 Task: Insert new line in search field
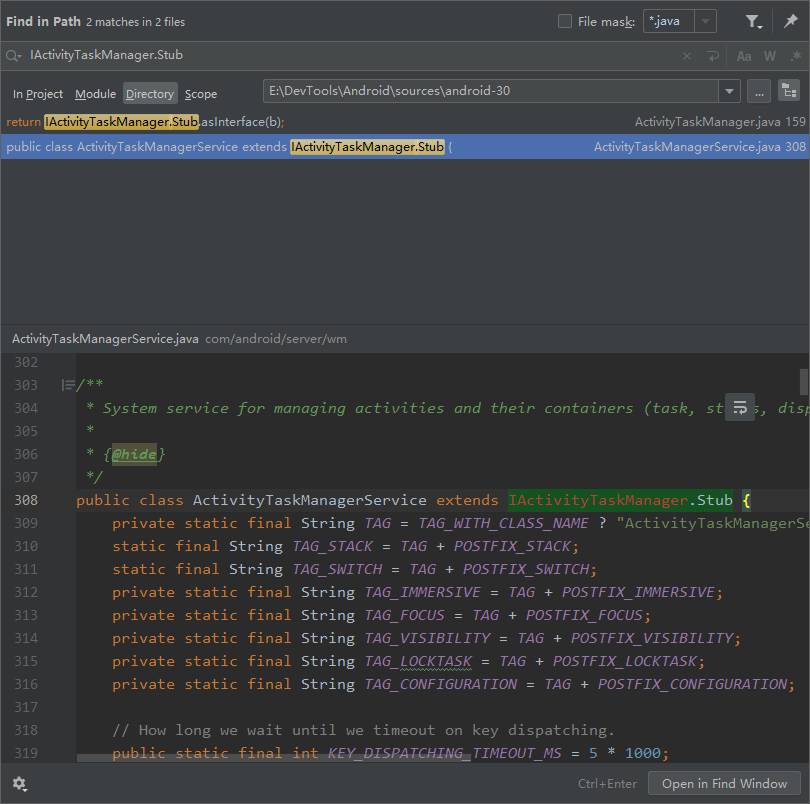pos(713,56)
